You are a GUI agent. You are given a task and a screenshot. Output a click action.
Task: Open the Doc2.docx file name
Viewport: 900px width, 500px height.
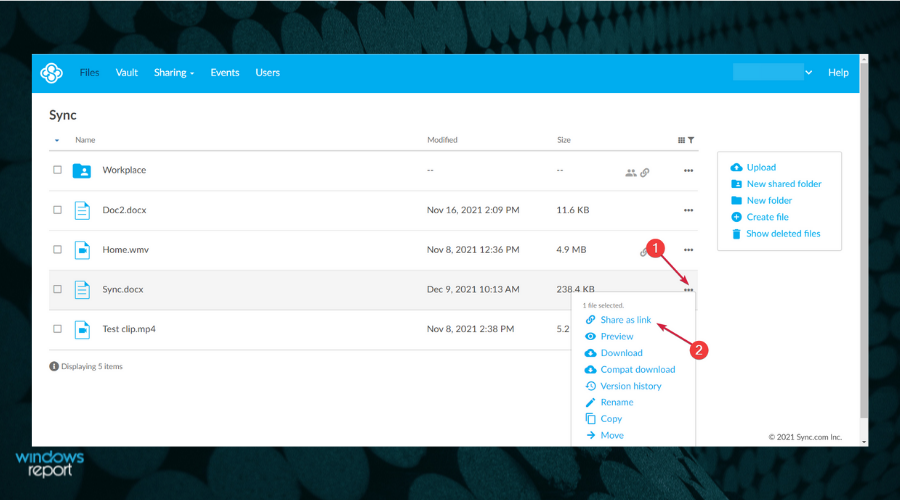(124, 210)
